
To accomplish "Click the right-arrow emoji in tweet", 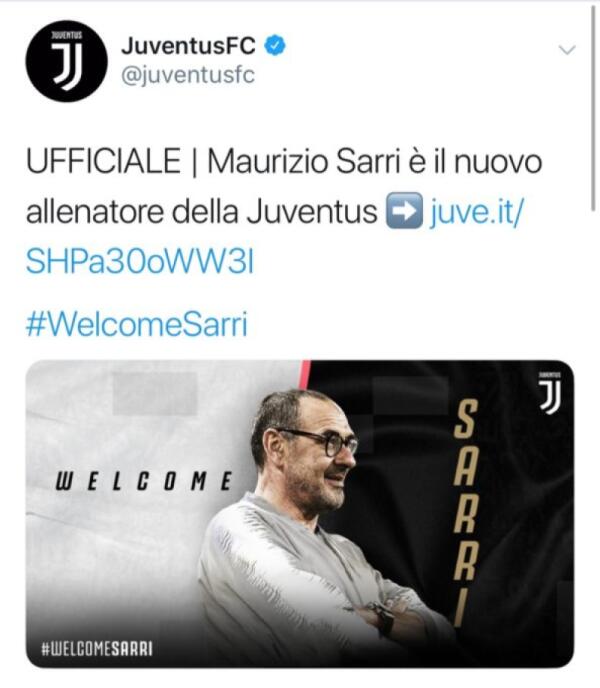I will tap(404, 211).
